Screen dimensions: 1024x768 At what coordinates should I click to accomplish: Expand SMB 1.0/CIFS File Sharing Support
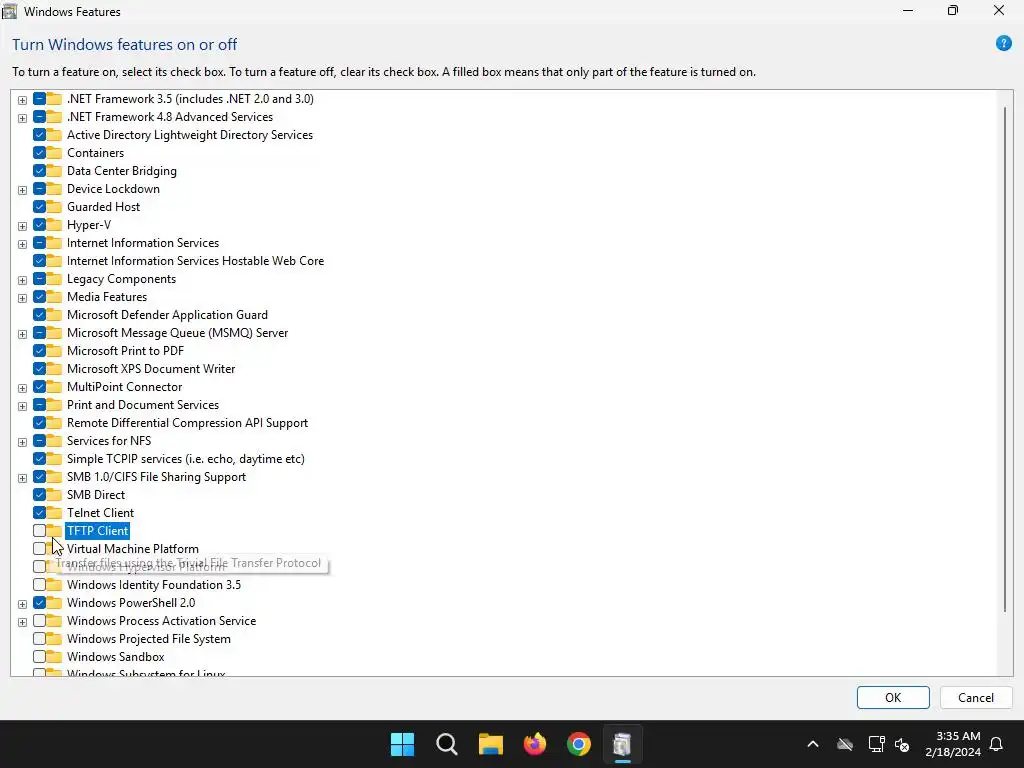tap(22, 478)
